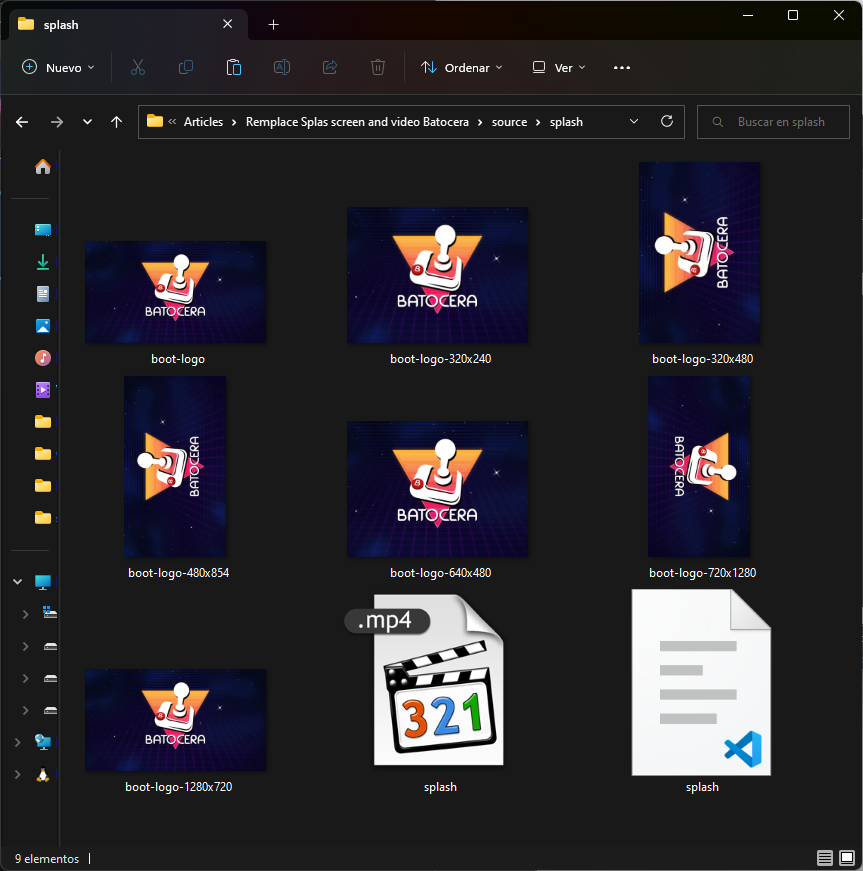Click the first yellow folder in sidebar
863x871 pixels.
pos(43,422)
